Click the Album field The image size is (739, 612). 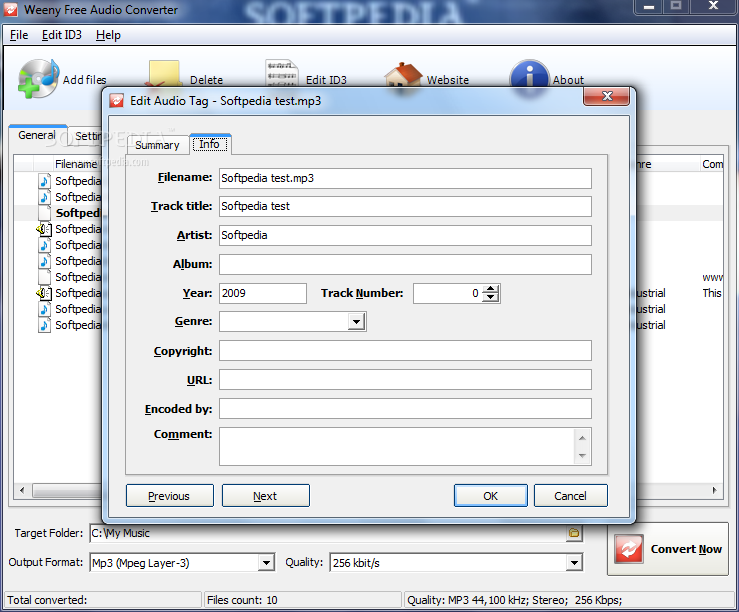click(405, 264)
